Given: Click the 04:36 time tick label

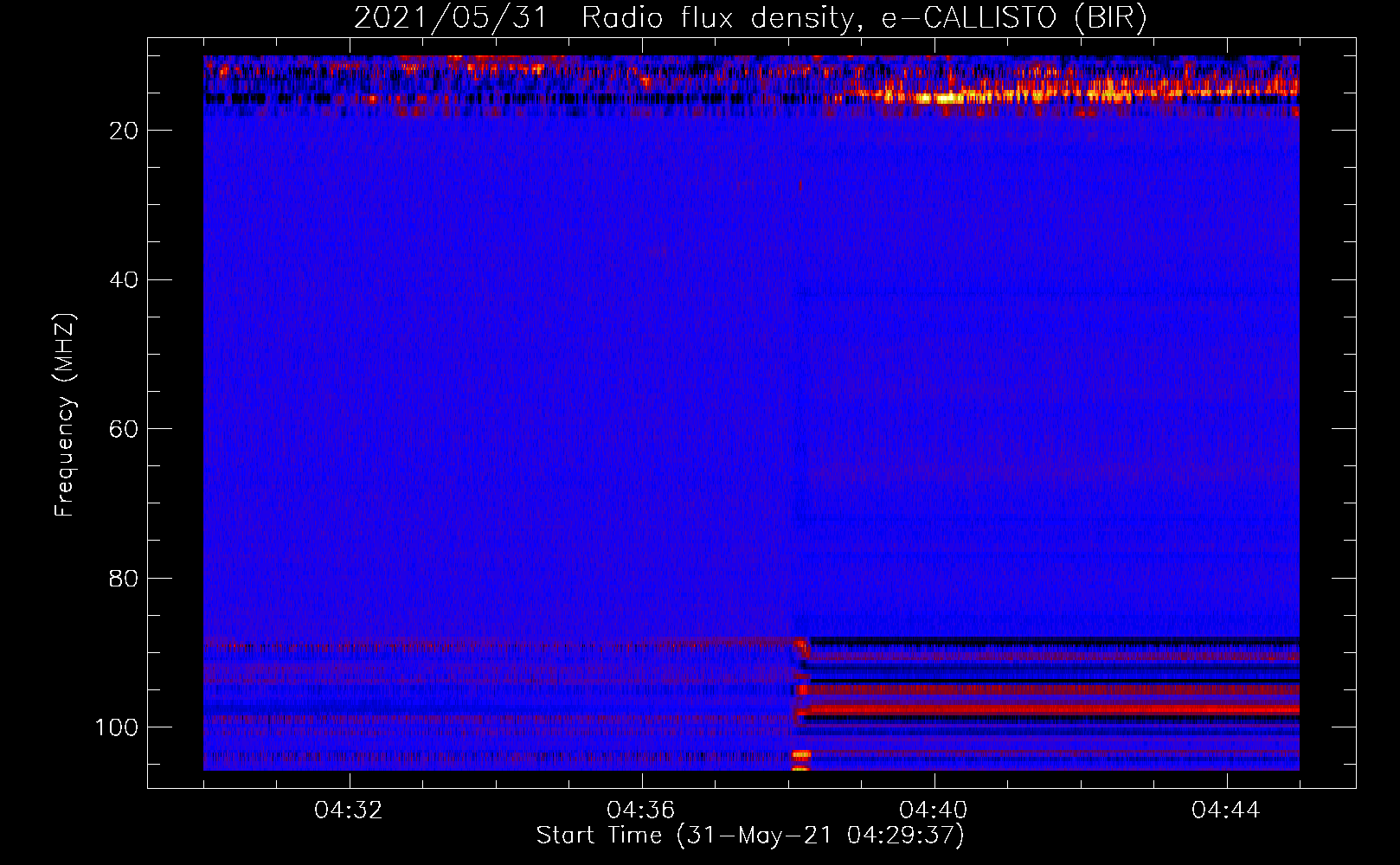Looking at the screenshot, I should tap(642, 811).
